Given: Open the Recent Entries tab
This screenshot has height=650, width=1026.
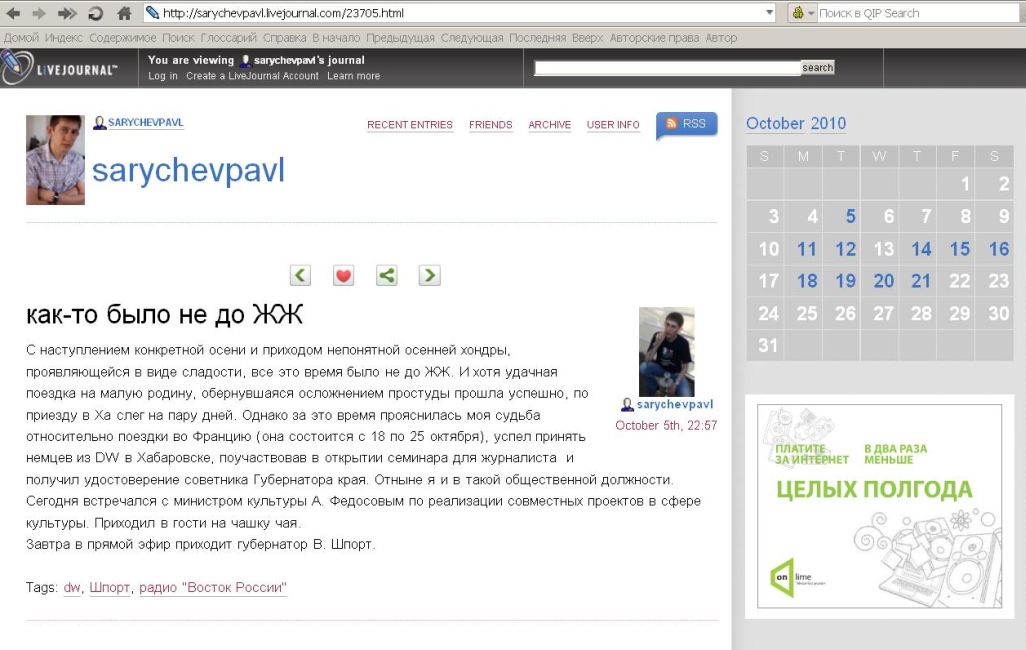Looking at the screenshot, I should coord(409,125).
